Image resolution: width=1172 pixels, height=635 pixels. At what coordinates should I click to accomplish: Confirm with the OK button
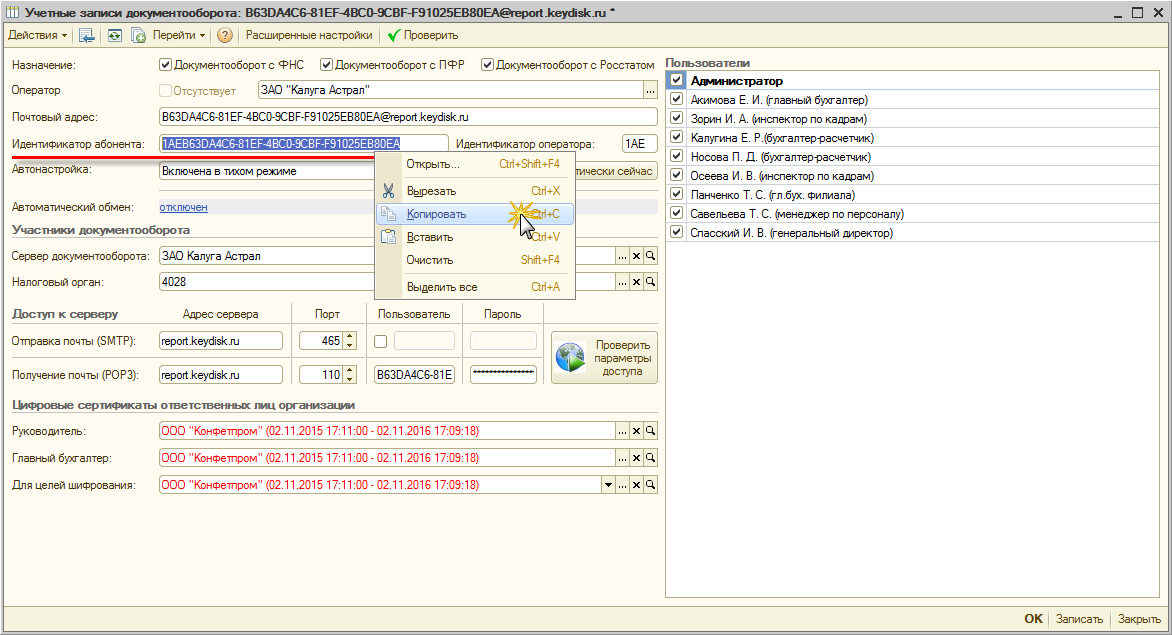[x=1033, y=619]
